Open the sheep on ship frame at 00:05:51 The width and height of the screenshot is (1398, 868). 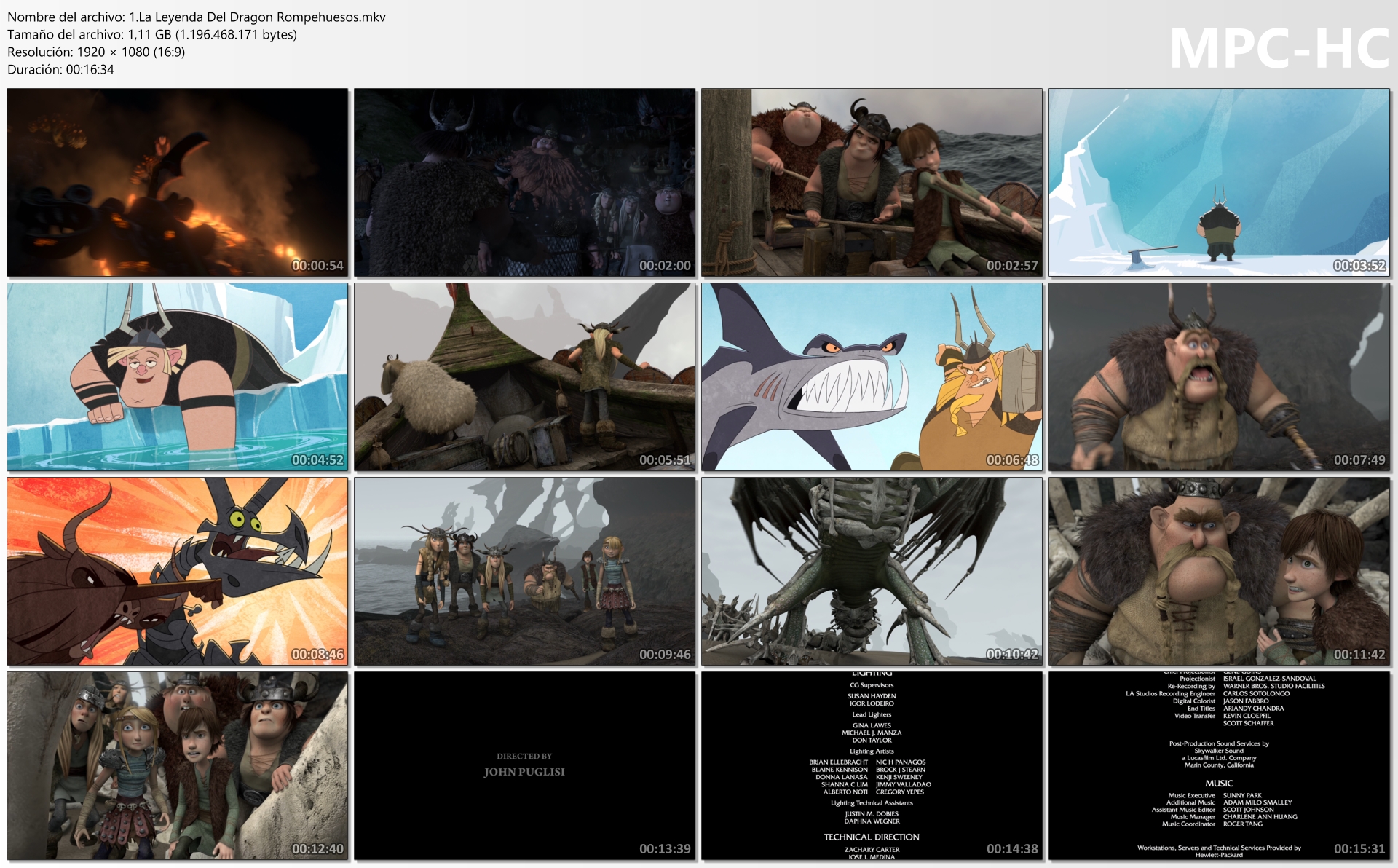coord(525,376)
